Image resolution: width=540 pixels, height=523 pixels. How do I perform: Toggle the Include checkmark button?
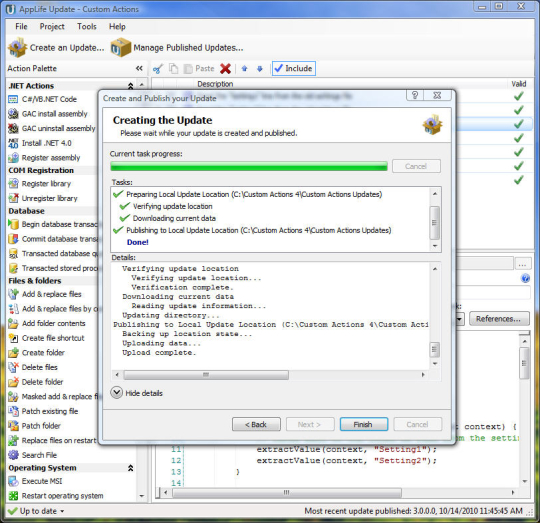pos(294,69)
